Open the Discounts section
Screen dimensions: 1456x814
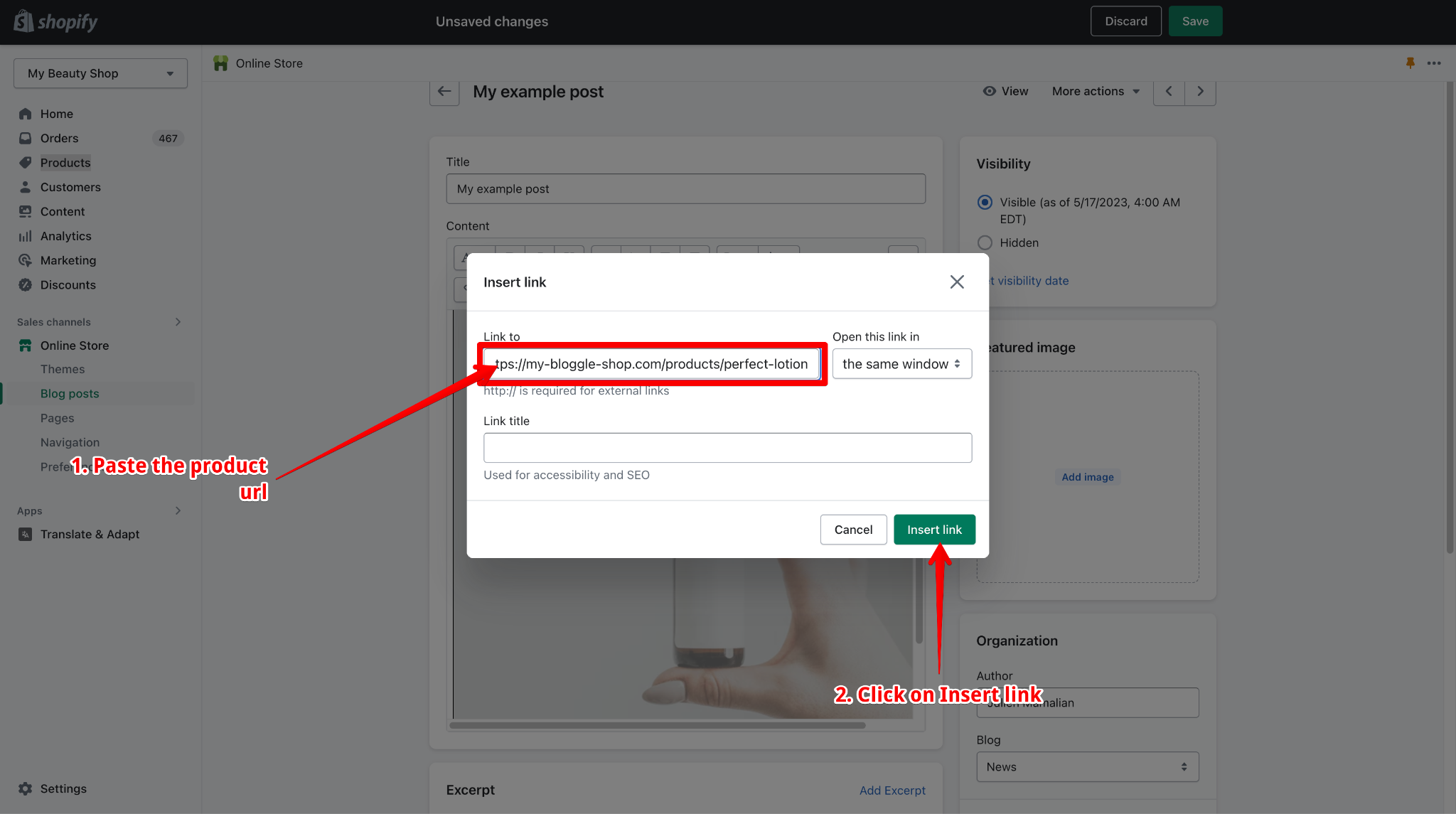coord(66,284)
